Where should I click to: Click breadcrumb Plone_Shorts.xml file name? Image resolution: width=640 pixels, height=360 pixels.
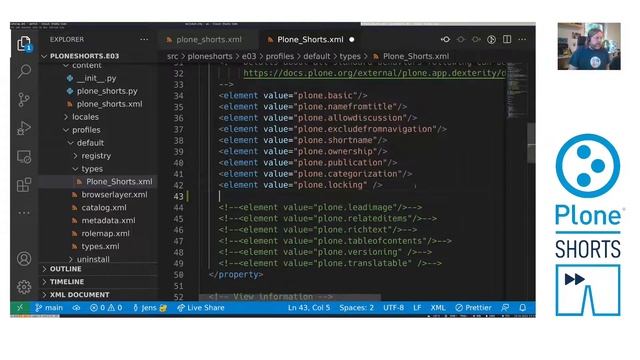click(416, 56)
